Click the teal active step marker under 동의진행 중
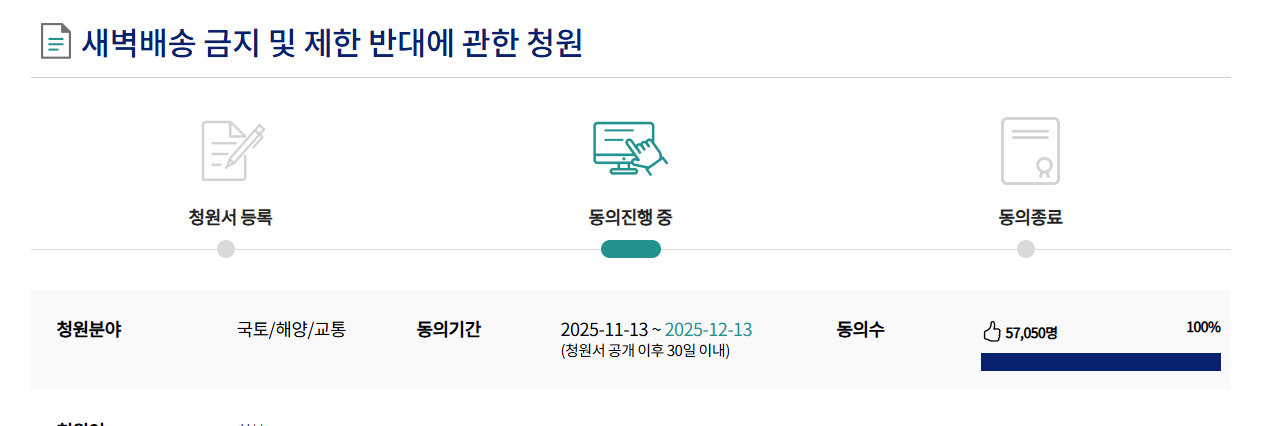 click(x=630, y=249)
